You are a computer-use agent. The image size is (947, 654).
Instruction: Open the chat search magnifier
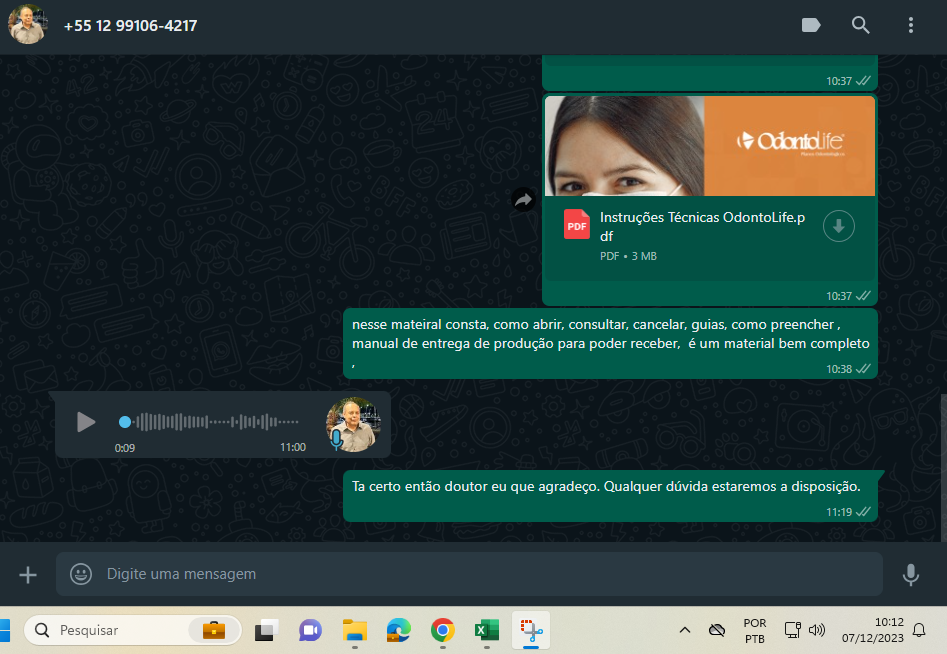tap(860, 25)
